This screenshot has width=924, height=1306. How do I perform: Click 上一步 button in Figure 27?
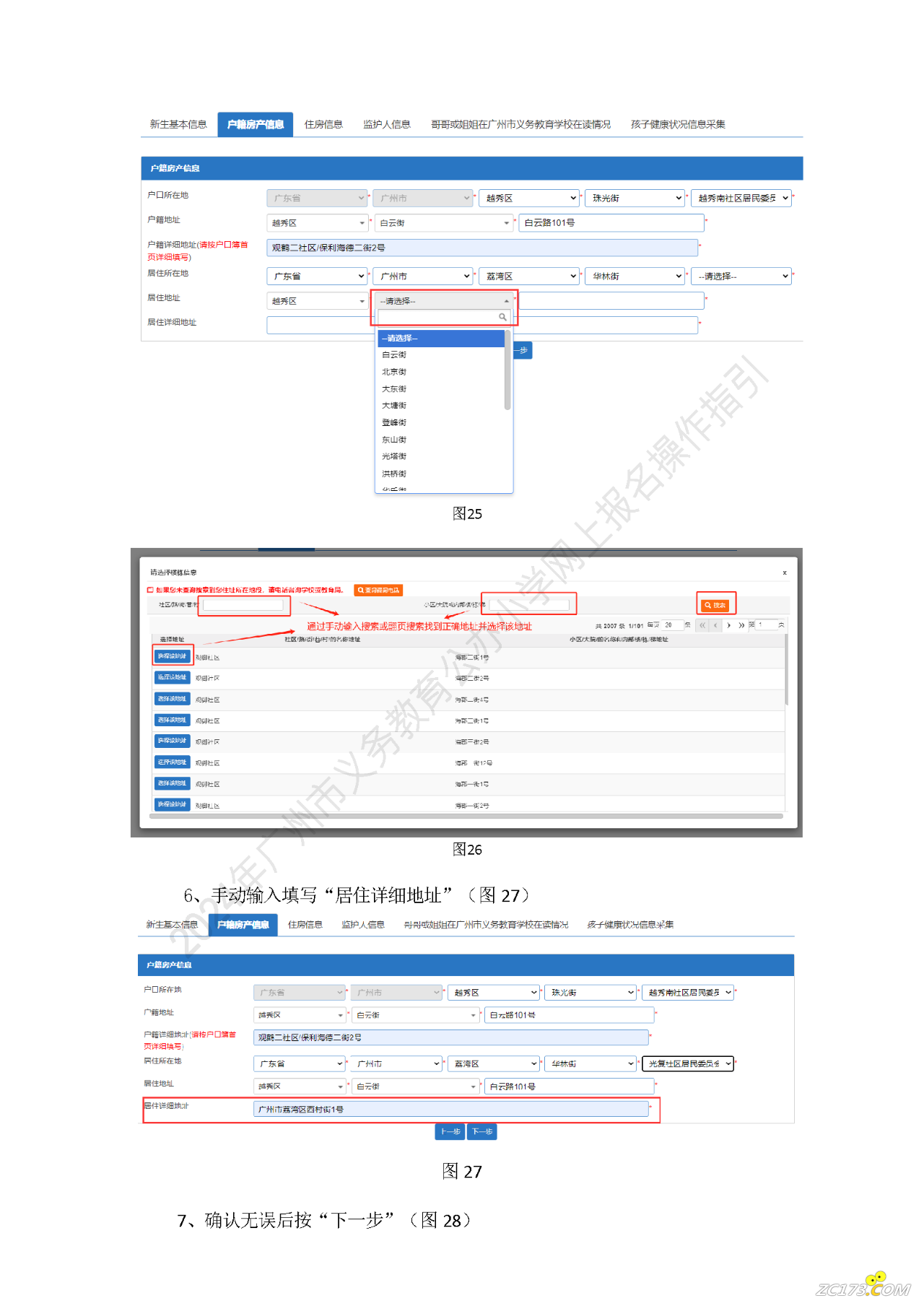click(450, 1131)
